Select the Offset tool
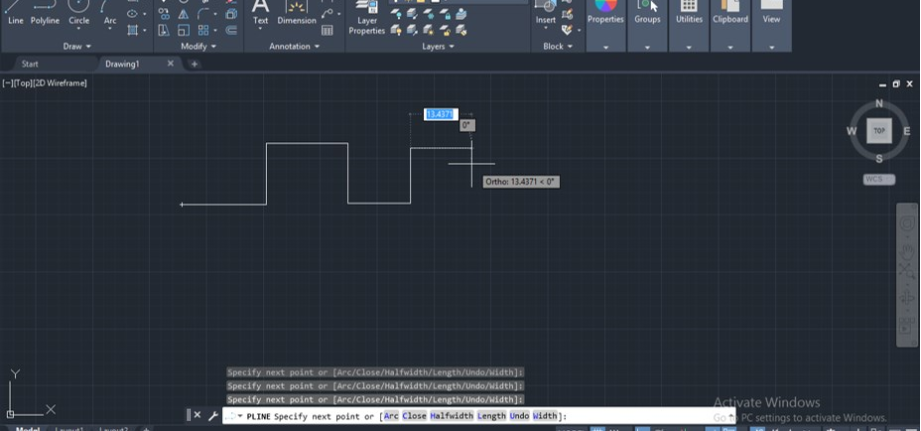 pos(231,30)
